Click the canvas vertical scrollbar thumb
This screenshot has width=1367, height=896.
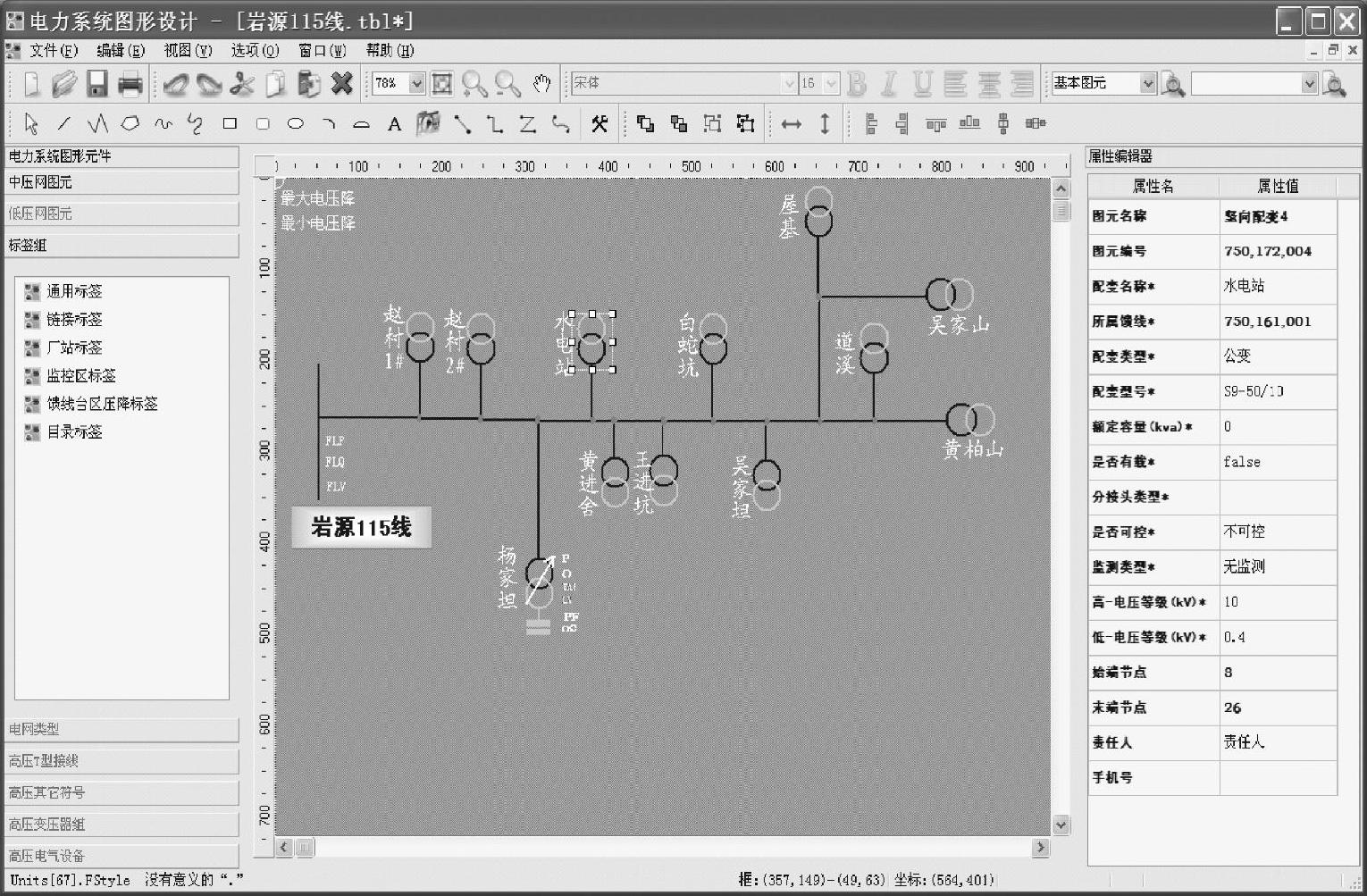click(1061, 210)
